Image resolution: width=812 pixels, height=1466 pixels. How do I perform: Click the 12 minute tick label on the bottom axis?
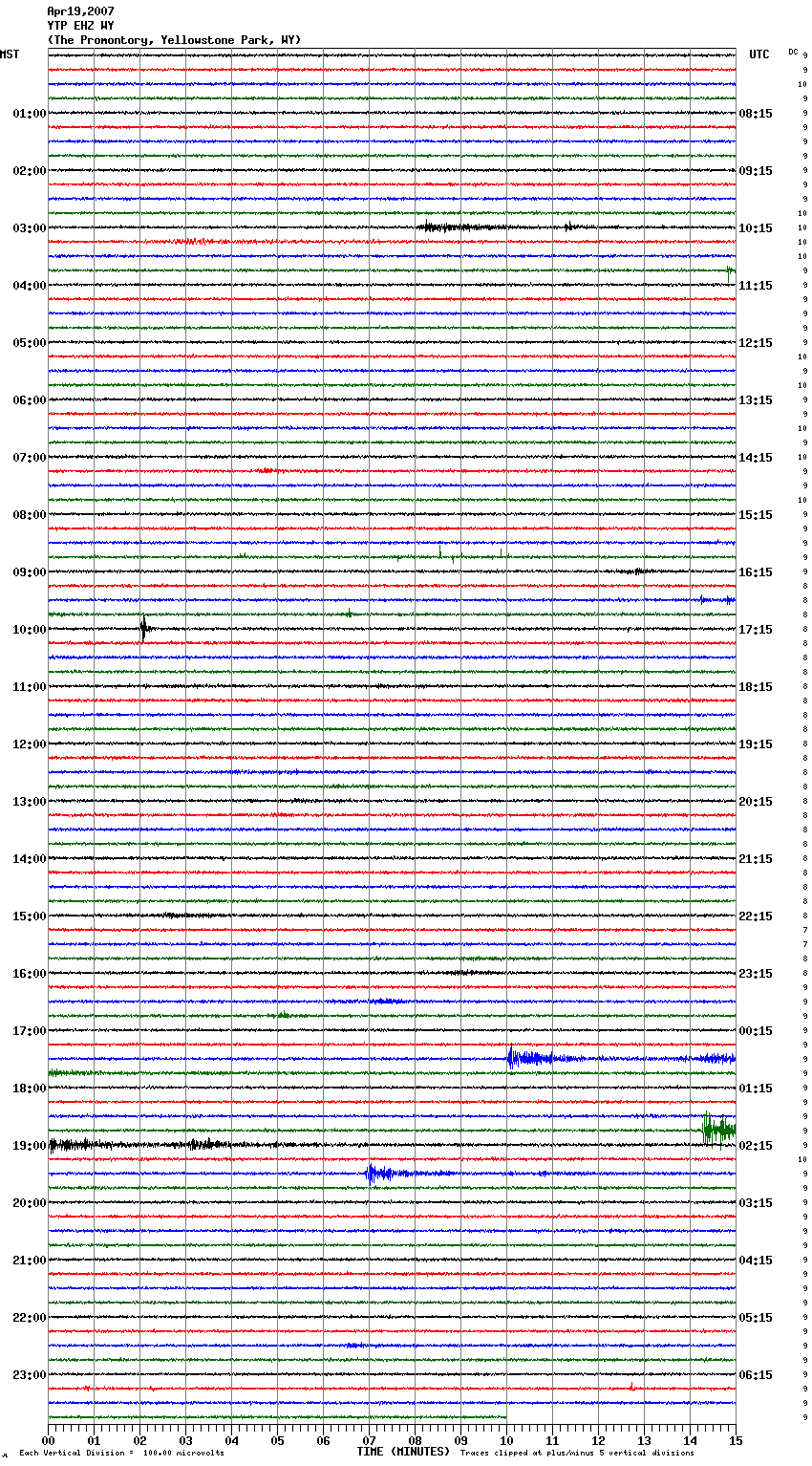click(x=598, y=1440)
